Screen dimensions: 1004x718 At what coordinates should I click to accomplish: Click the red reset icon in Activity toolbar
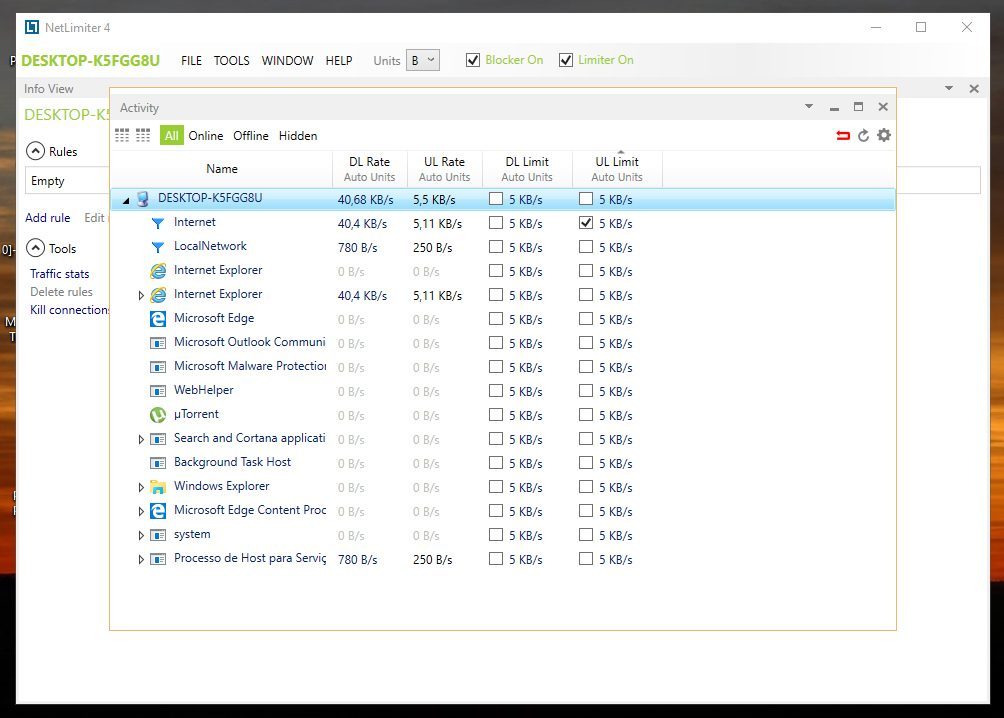[843, 135]
